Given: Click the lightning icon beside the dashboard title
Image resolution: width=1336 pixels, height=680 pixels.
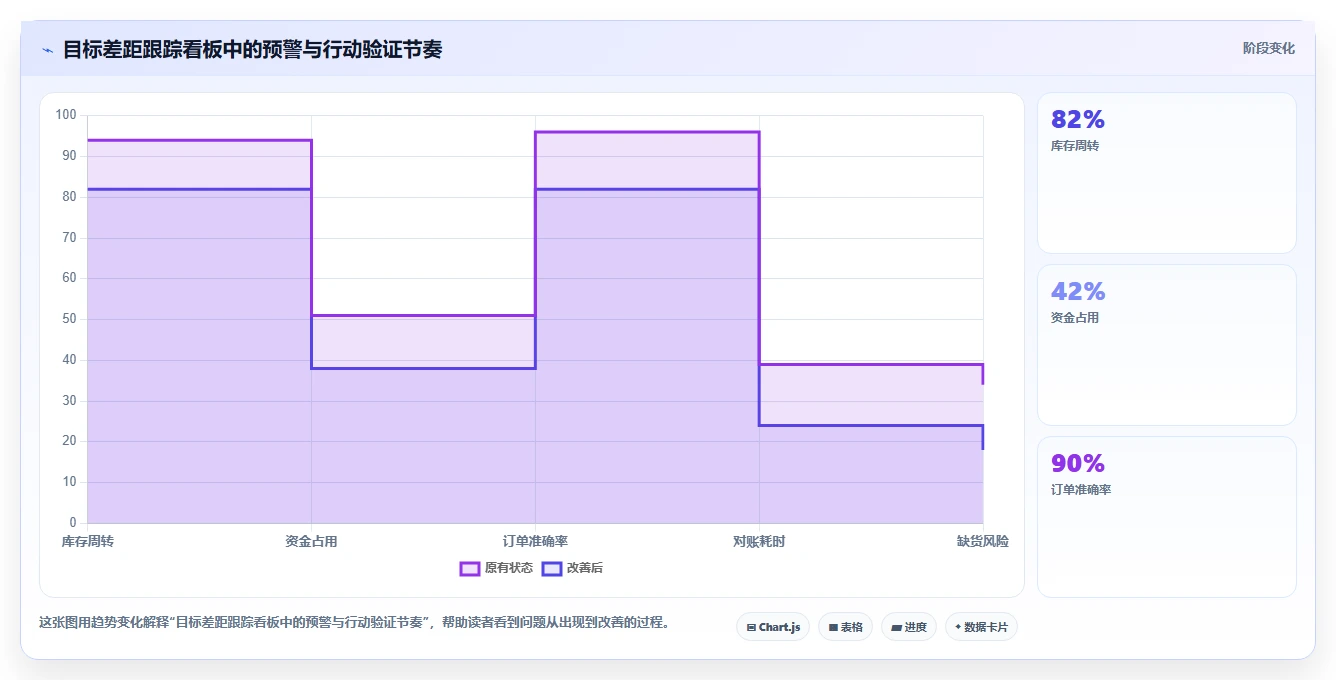Looking at the screenshot, I should click(x=47, y=50).
